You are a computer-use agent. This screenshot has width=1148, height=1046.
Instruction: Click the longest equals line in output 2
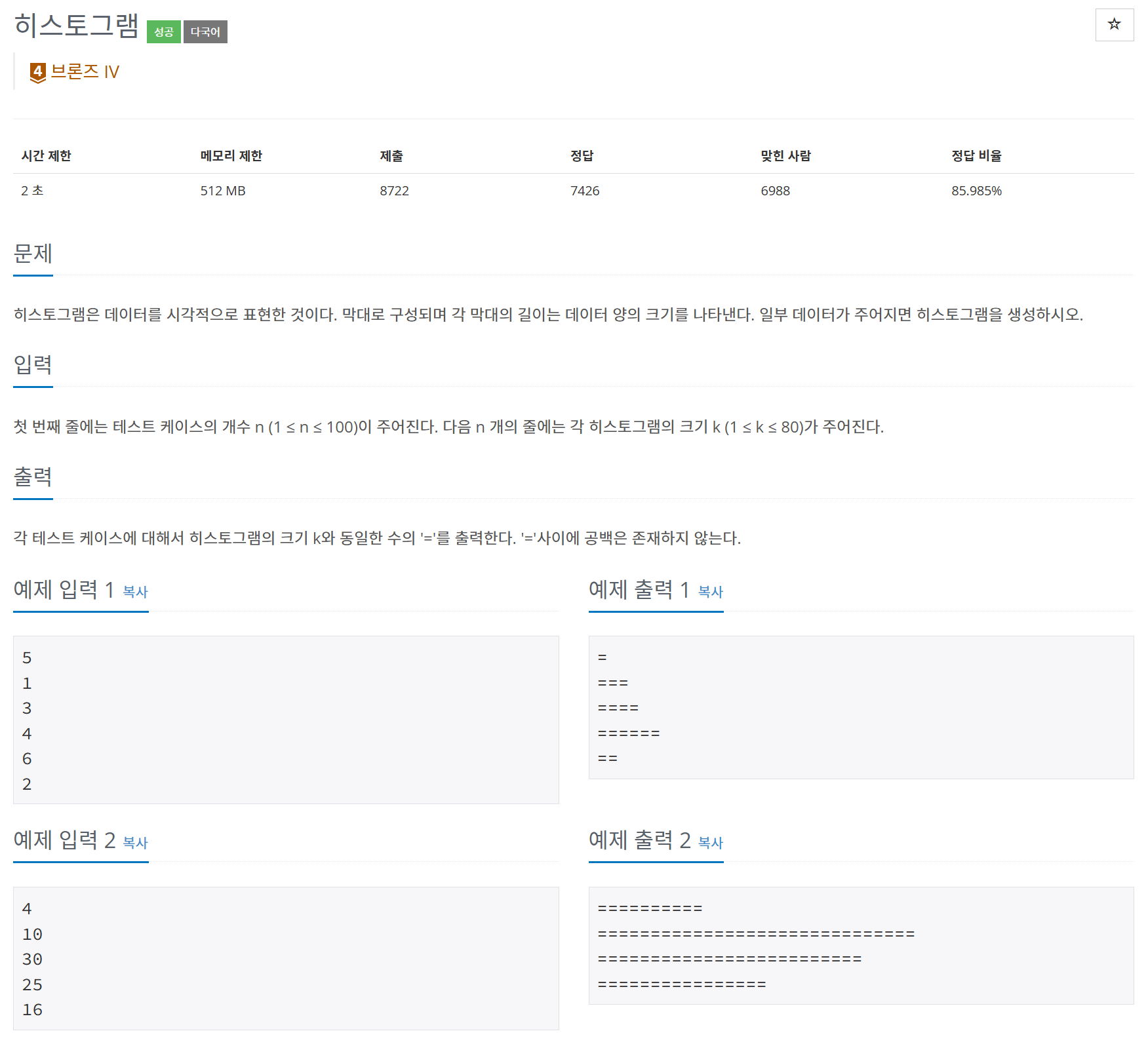tap(756, 934)
